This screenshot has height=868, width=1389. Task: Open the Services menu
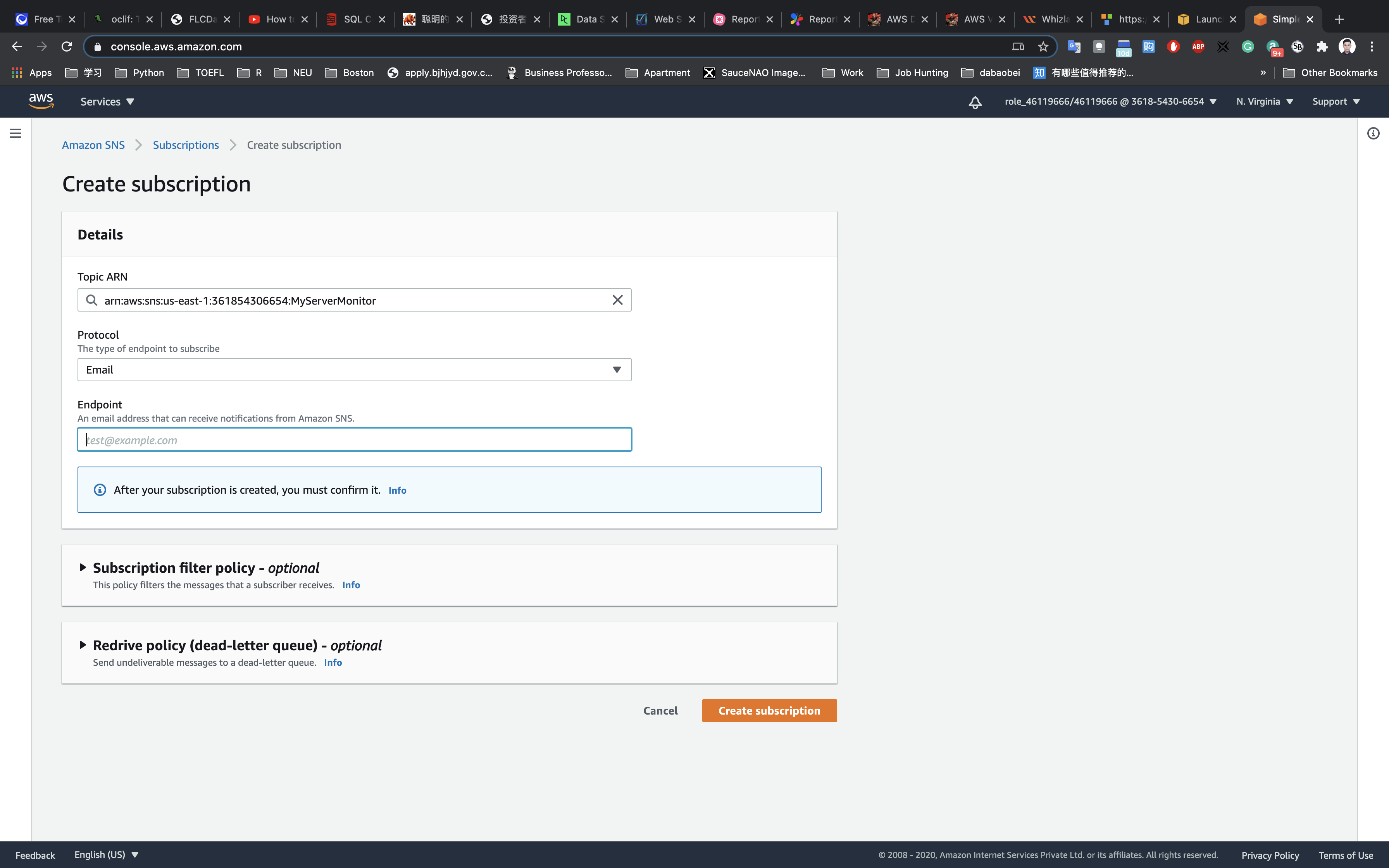point(107,102)
